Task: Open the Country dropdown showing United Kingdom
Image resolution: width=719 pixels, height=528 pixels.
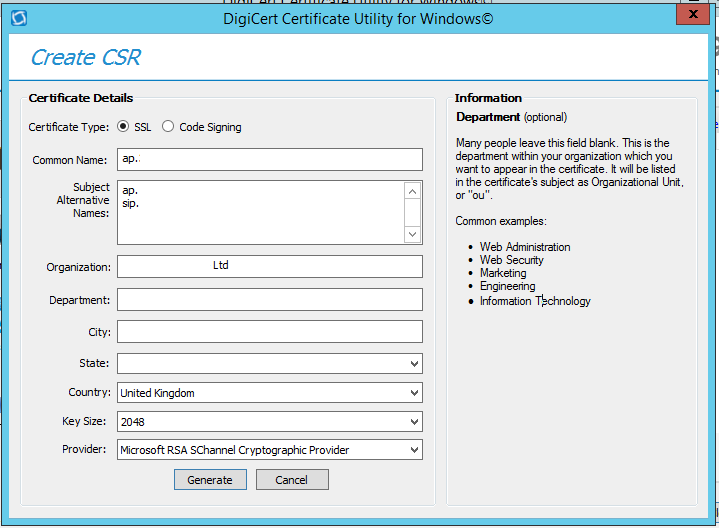Action: coord(270,393)
